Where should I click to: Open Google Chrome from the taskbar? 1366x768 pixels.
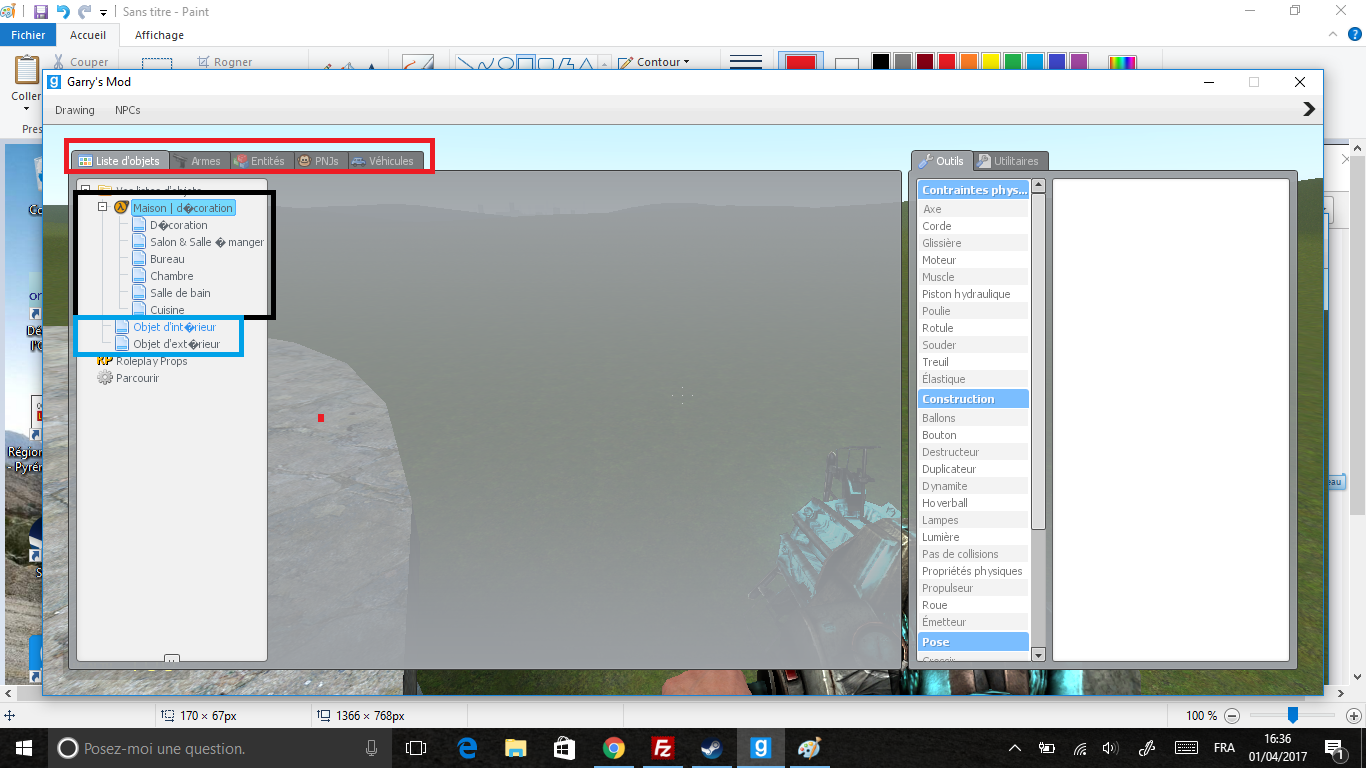point(613,748)
